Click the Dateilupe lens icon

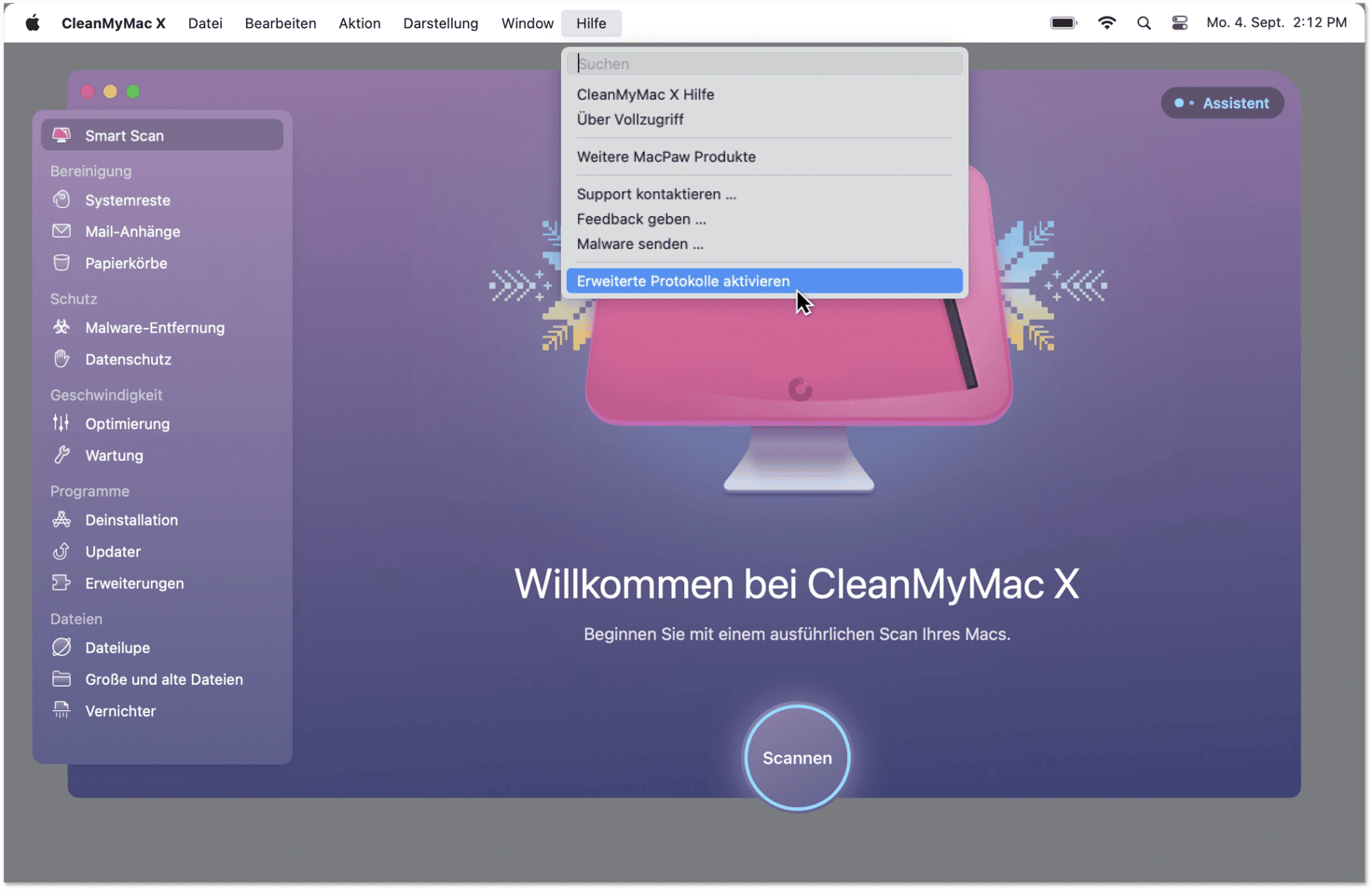point(62,647)
